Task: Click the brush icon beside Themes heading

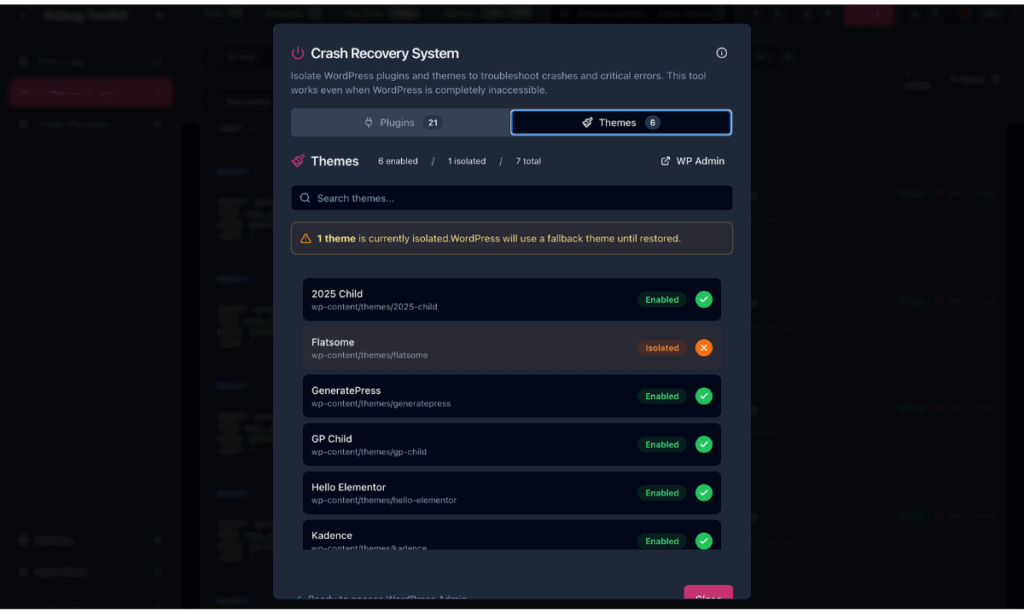Action: coord(298,161)
